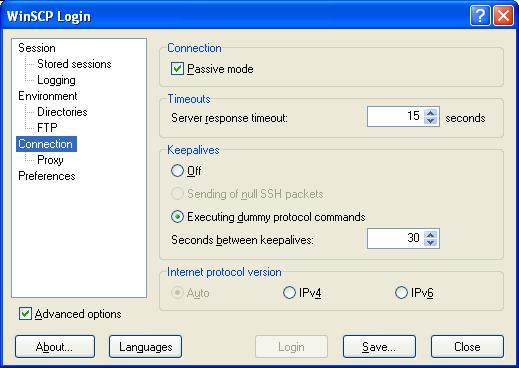Select Off keepalives radio button
Screen dimensions: 519x368
pyautogui.click(x=177, y=171)
